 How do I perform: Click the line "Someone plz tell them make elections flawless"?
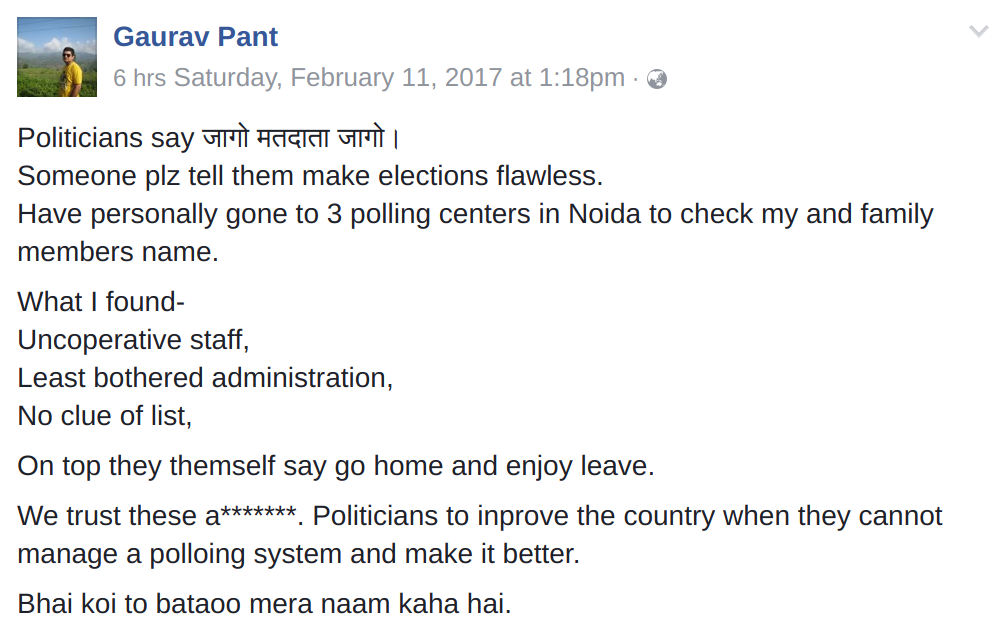coord(310,176)
